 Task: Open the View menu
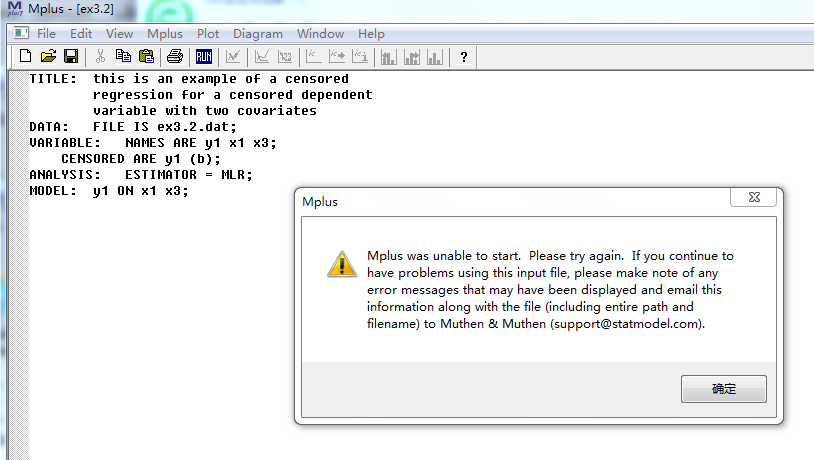[x=119, y=34]
